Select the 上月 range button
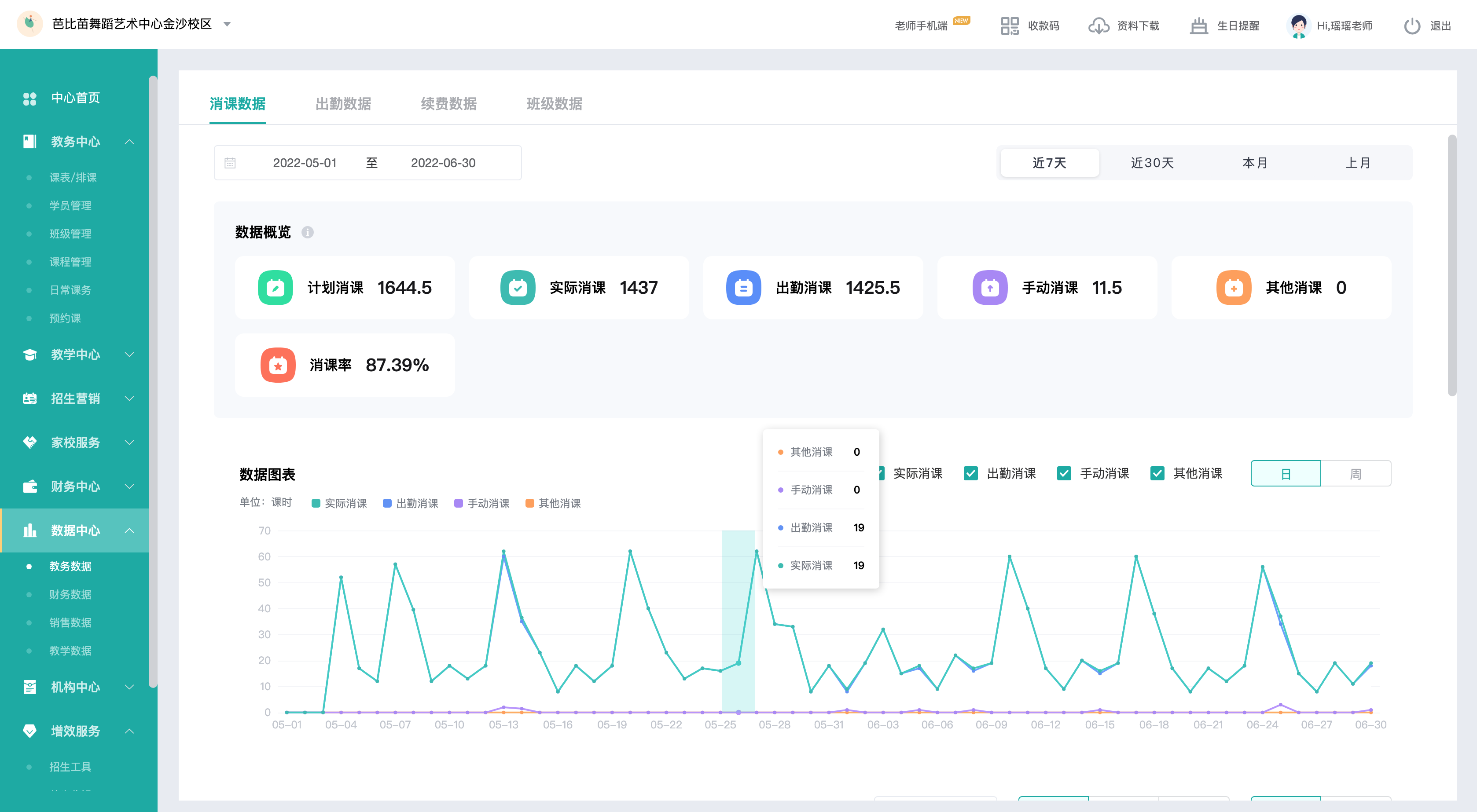This screenshot has height=812, width=1477. click(1358, 163)
